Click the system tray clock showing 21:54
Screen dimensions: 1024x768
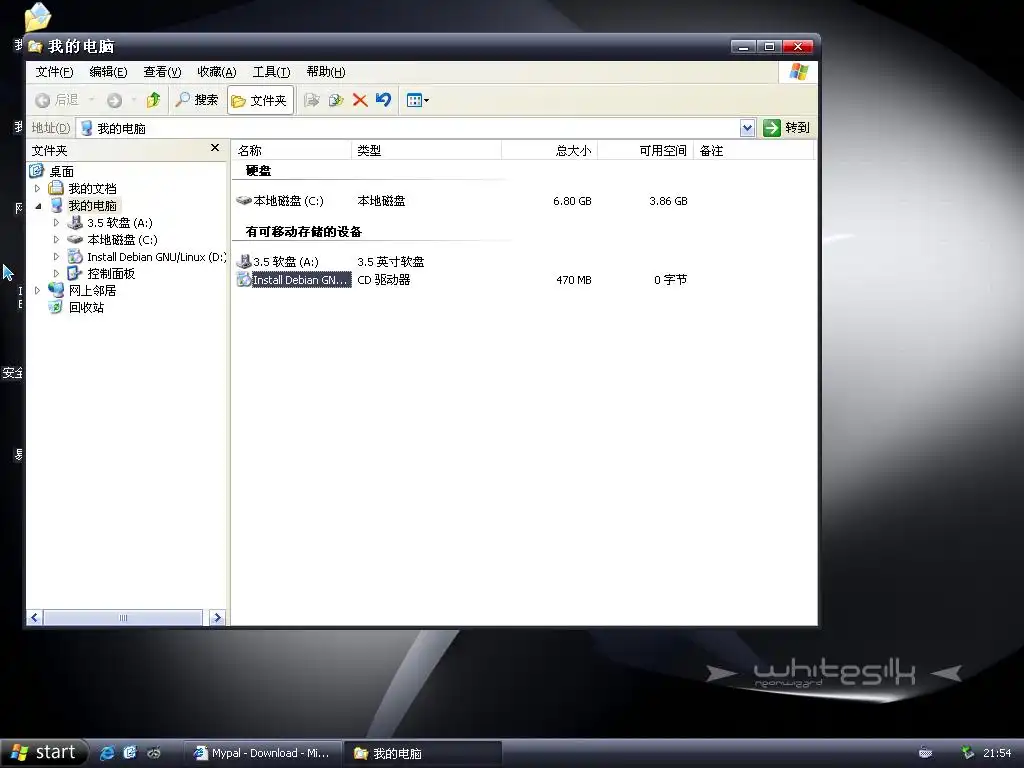[997, 753]
